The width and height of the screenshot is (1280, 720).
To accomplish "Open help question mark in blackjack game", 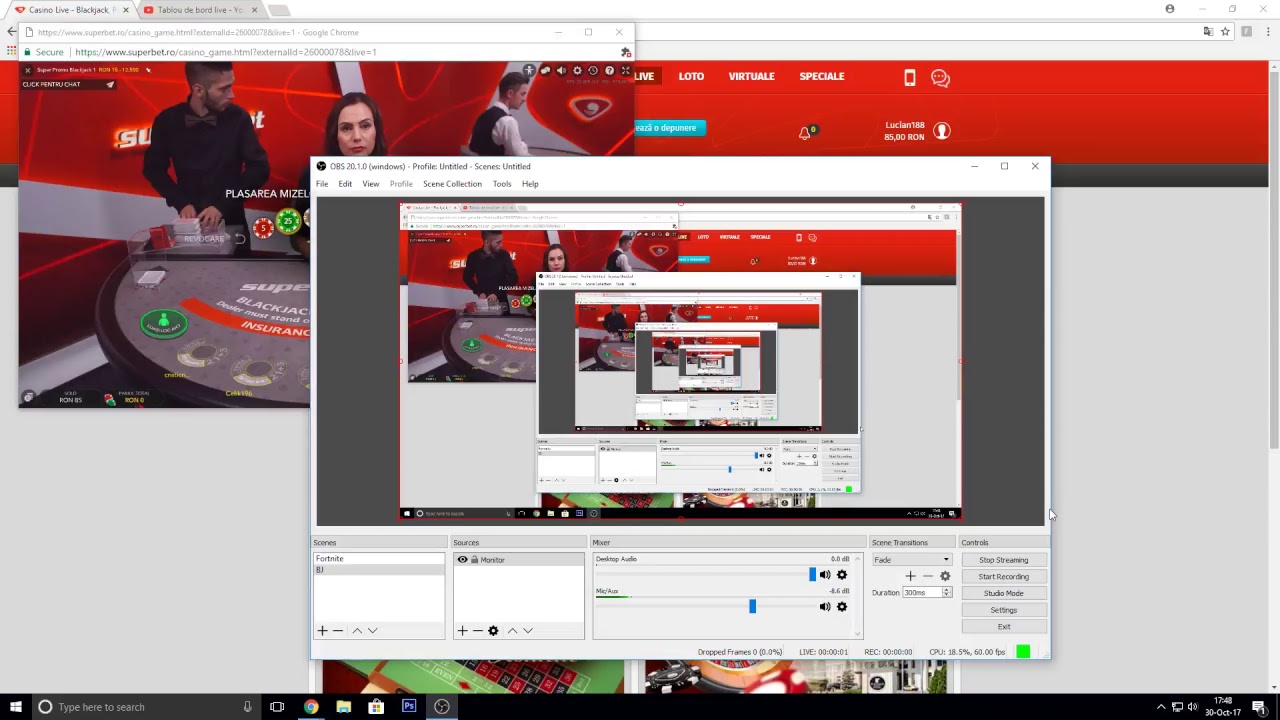I will tap(609, 70).
